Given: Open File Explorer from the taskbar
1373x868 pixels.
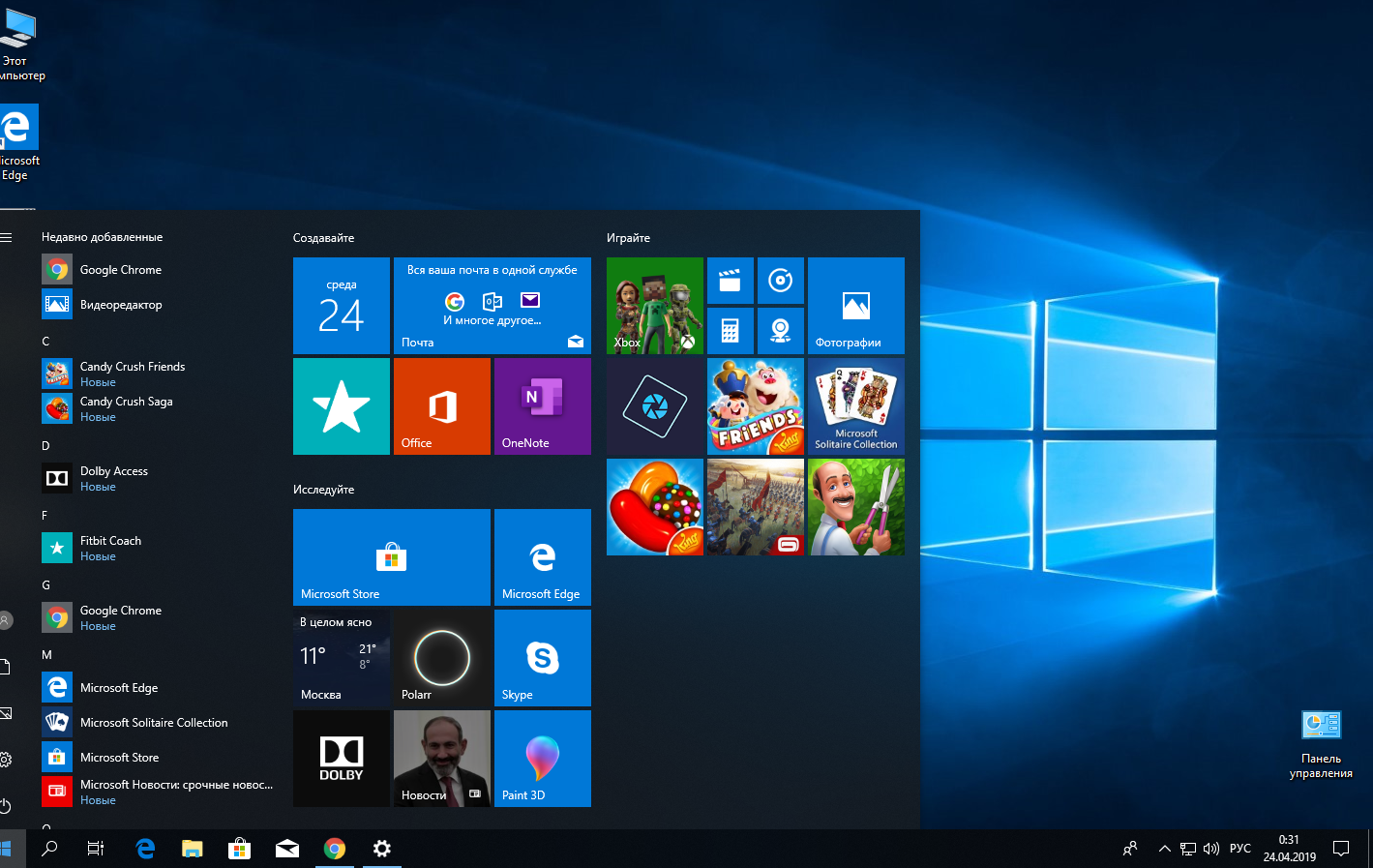Looking at the screenshot, I should coord(193,849).
